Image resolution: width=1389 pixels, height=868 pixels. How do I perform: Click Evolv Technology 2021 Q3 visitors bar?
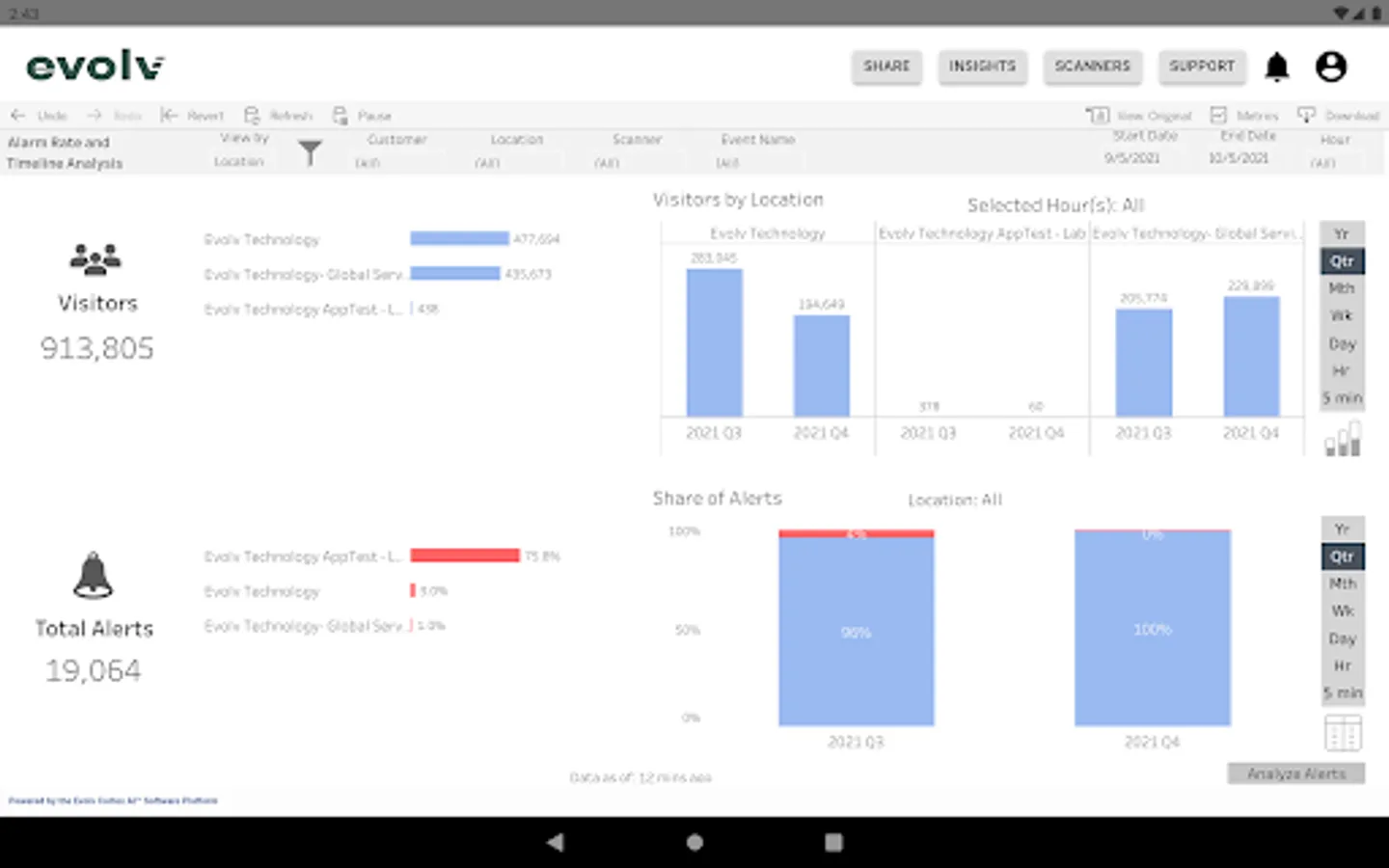pyautogui.click(x=715, y=342)
